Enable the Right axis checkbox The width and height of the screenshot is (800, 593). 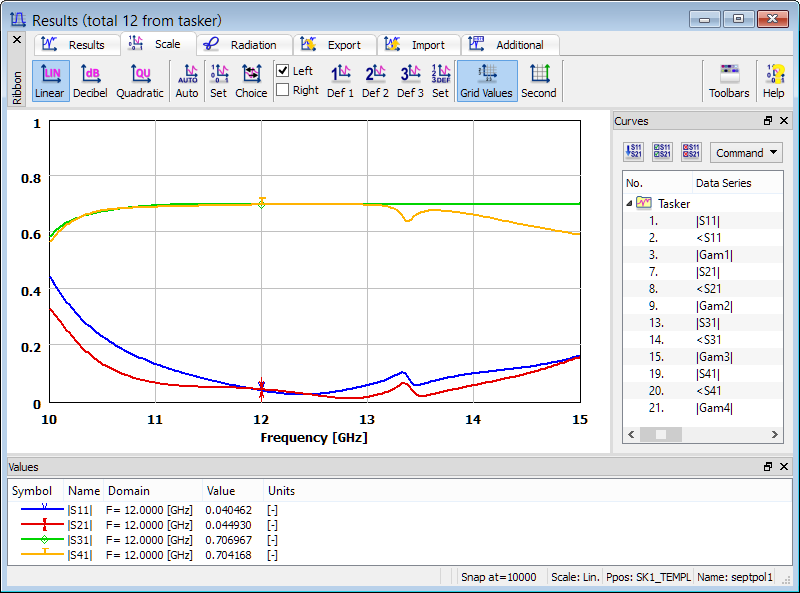(x=283, y=90)
